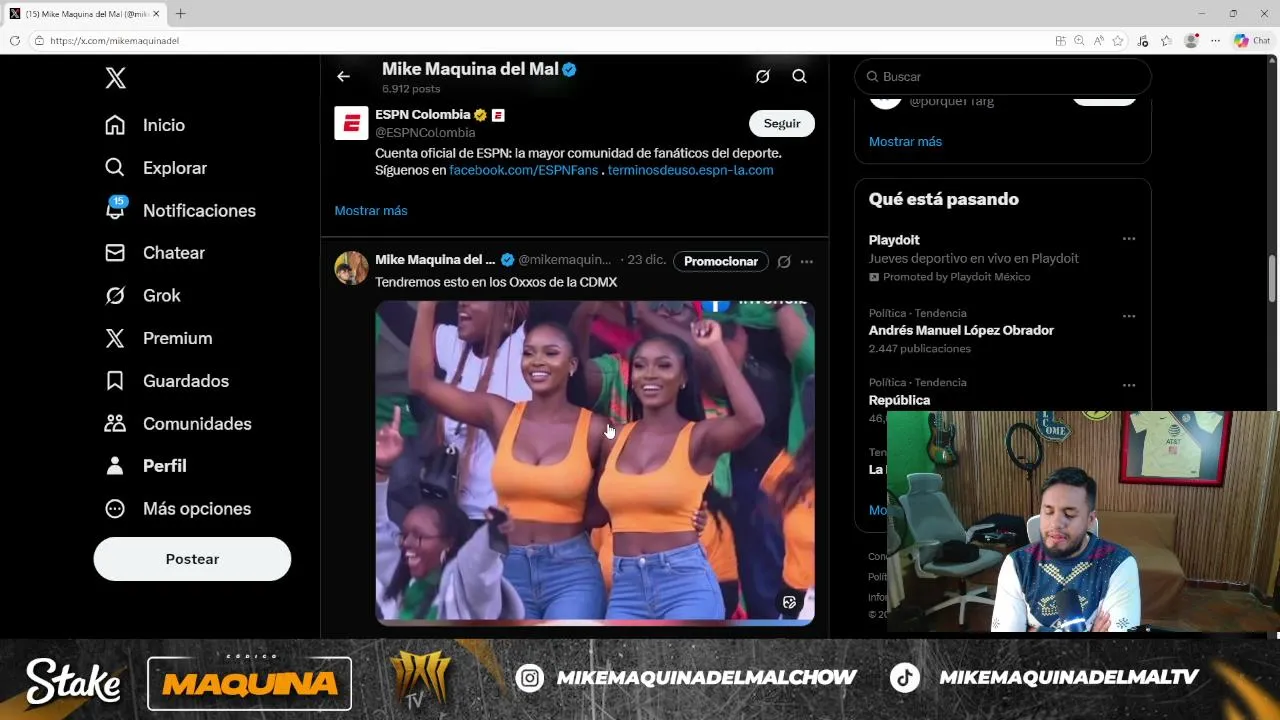Click the Guardados bookmark icon
Screen dimensions: 1280x720
pyautogui.click(x=115, y=381)
